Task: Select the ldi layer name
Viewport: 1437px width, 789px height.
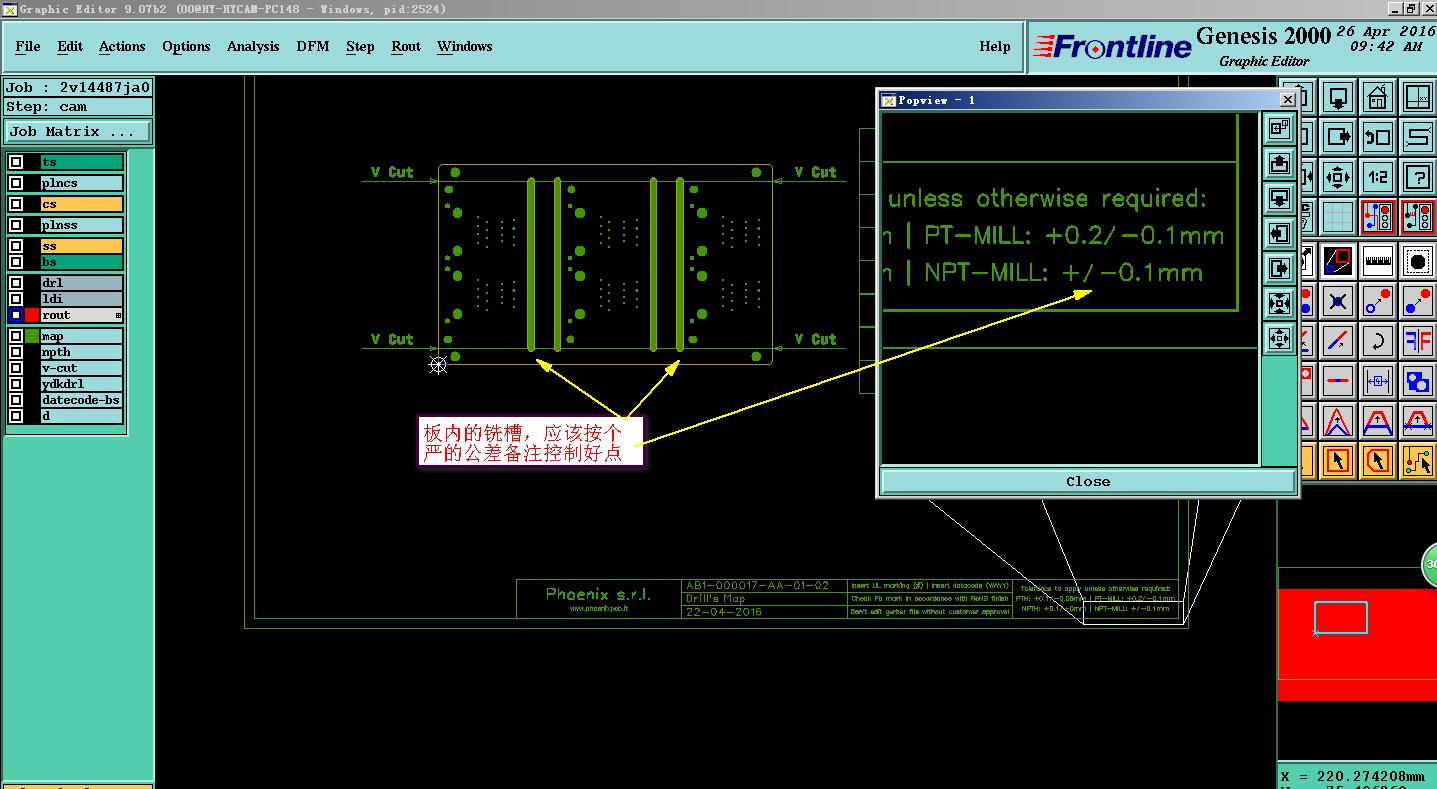Action: point(82,299)
